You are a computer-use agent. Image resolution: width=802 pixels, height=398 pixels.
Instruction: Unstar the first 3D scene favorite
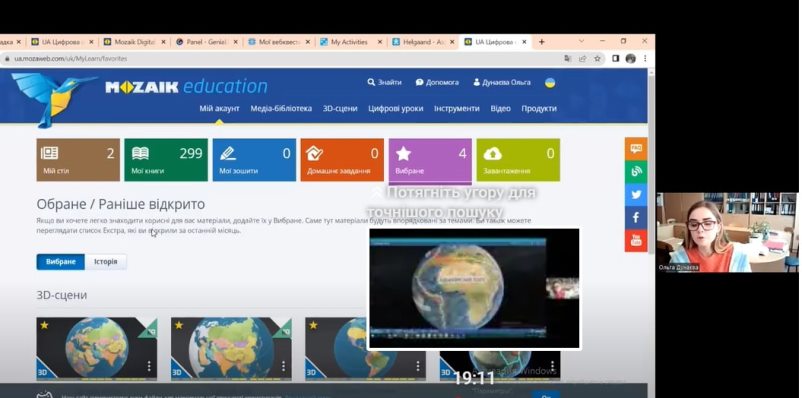point(44,325)
